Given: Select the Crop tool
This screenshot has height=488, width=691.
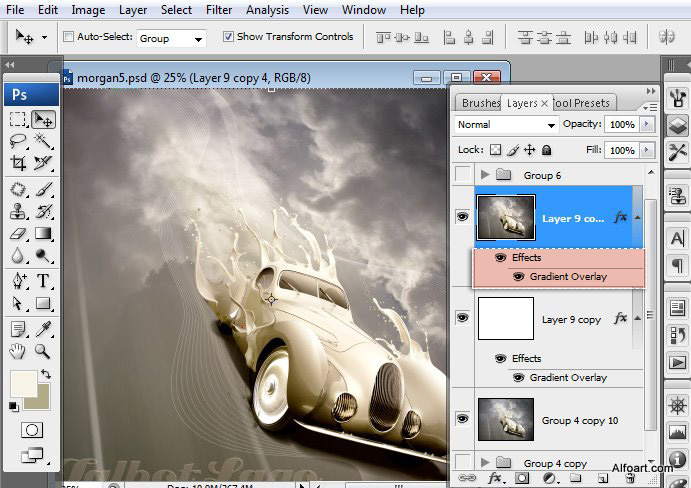Looking at the screenshot, I should (18, 163).
